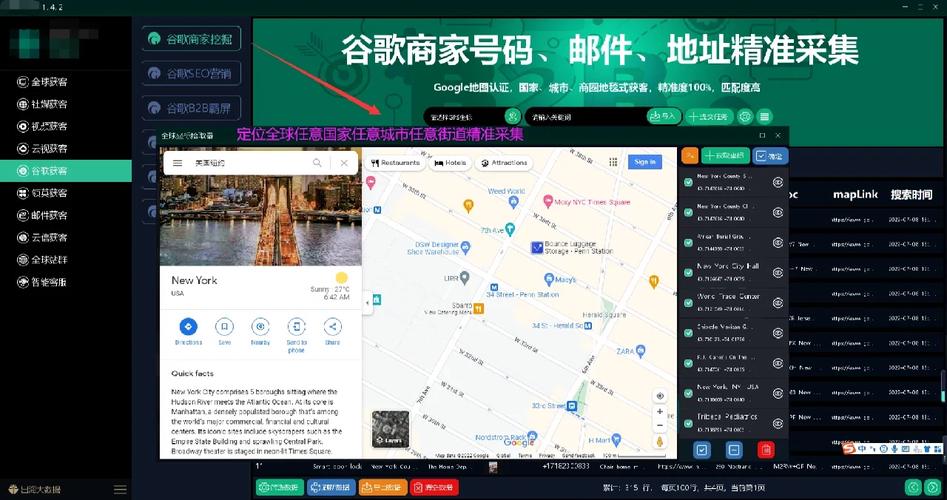
Task: Click the Nearby icon
Action: tap(260, 327)
